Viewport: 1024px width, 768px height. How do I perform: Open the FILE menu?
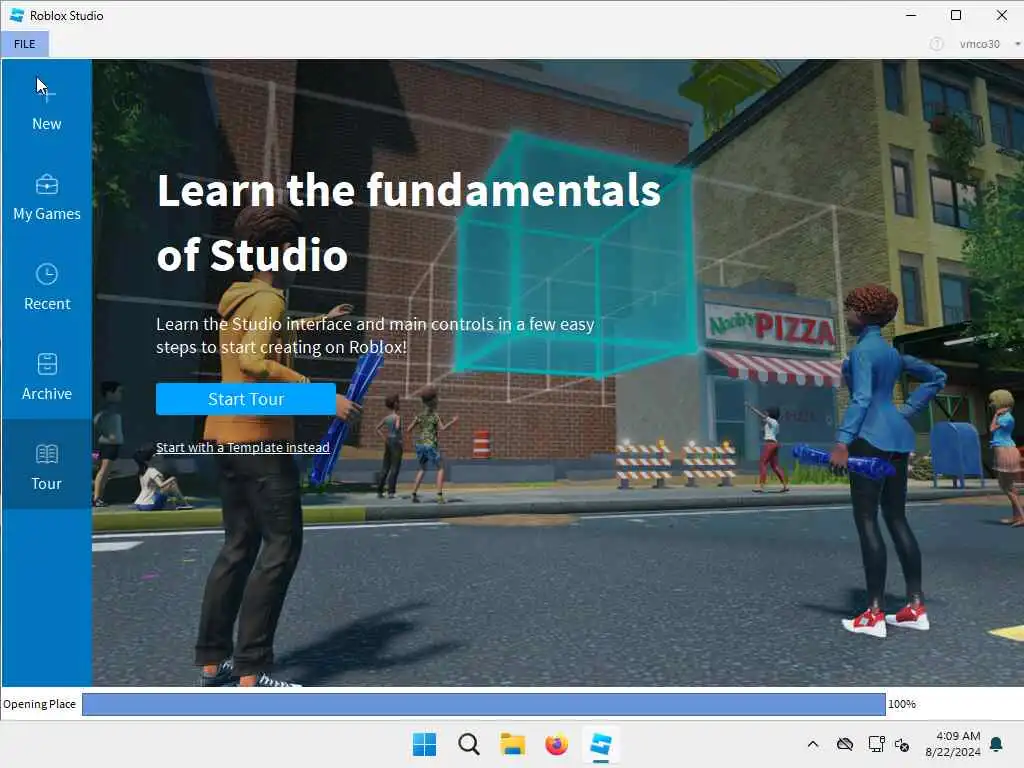pyautogui.click(x=25, y=44)
